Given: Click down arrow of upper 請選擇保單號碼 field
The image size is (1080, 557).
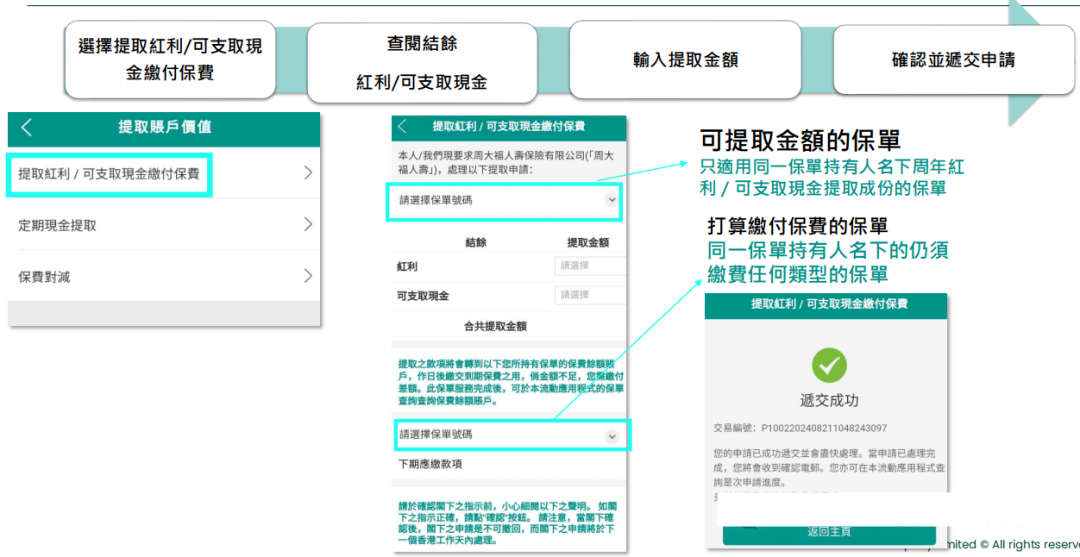Looking at the screenshot, I should [611, 200].
